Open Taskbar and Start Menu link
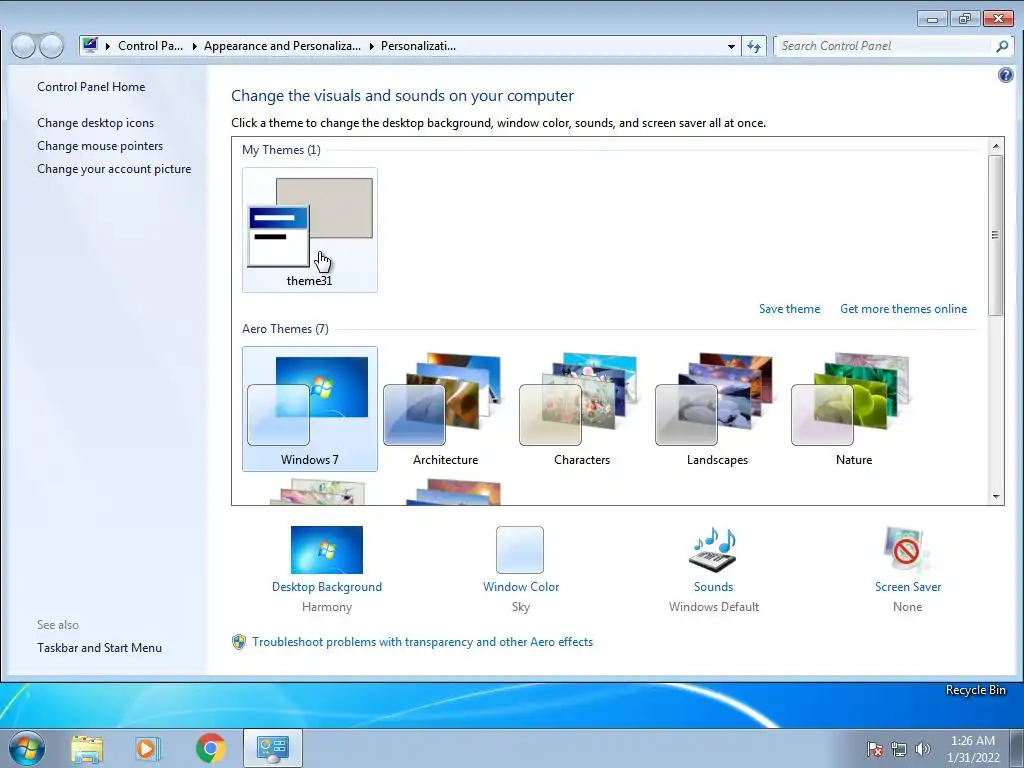 pos(99,648)
